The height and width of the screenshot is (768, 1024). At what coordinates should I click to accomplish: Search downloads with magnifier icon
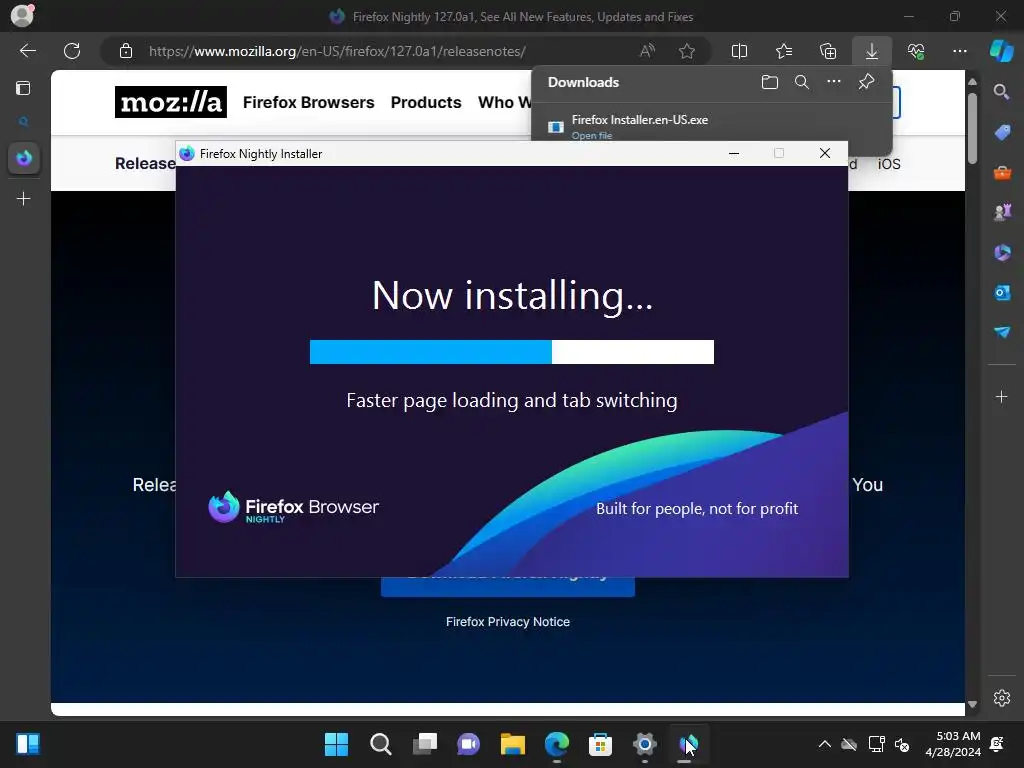[x=802, y=82]
